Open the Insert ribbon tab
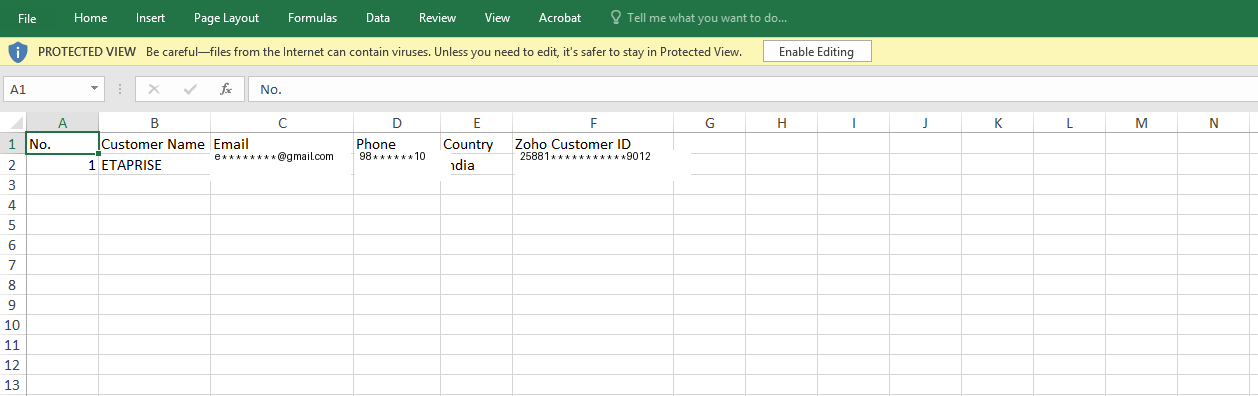The width and height of the screenshot is (1258, 396). [151, 18]
